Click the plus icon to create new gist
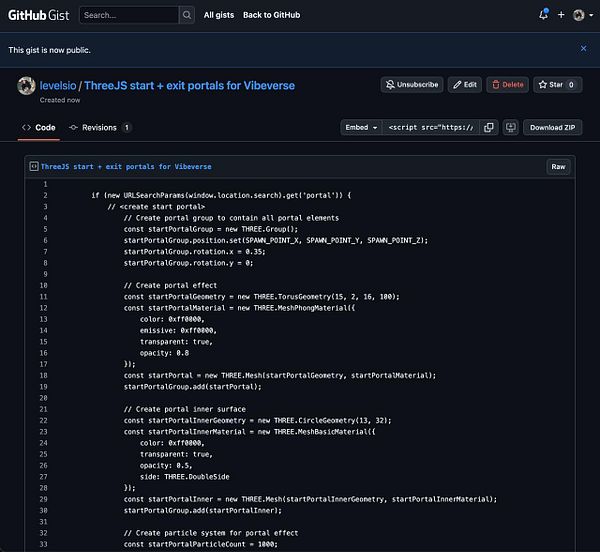The width and height of the screenshot is (600, 552). pos(561,15)
